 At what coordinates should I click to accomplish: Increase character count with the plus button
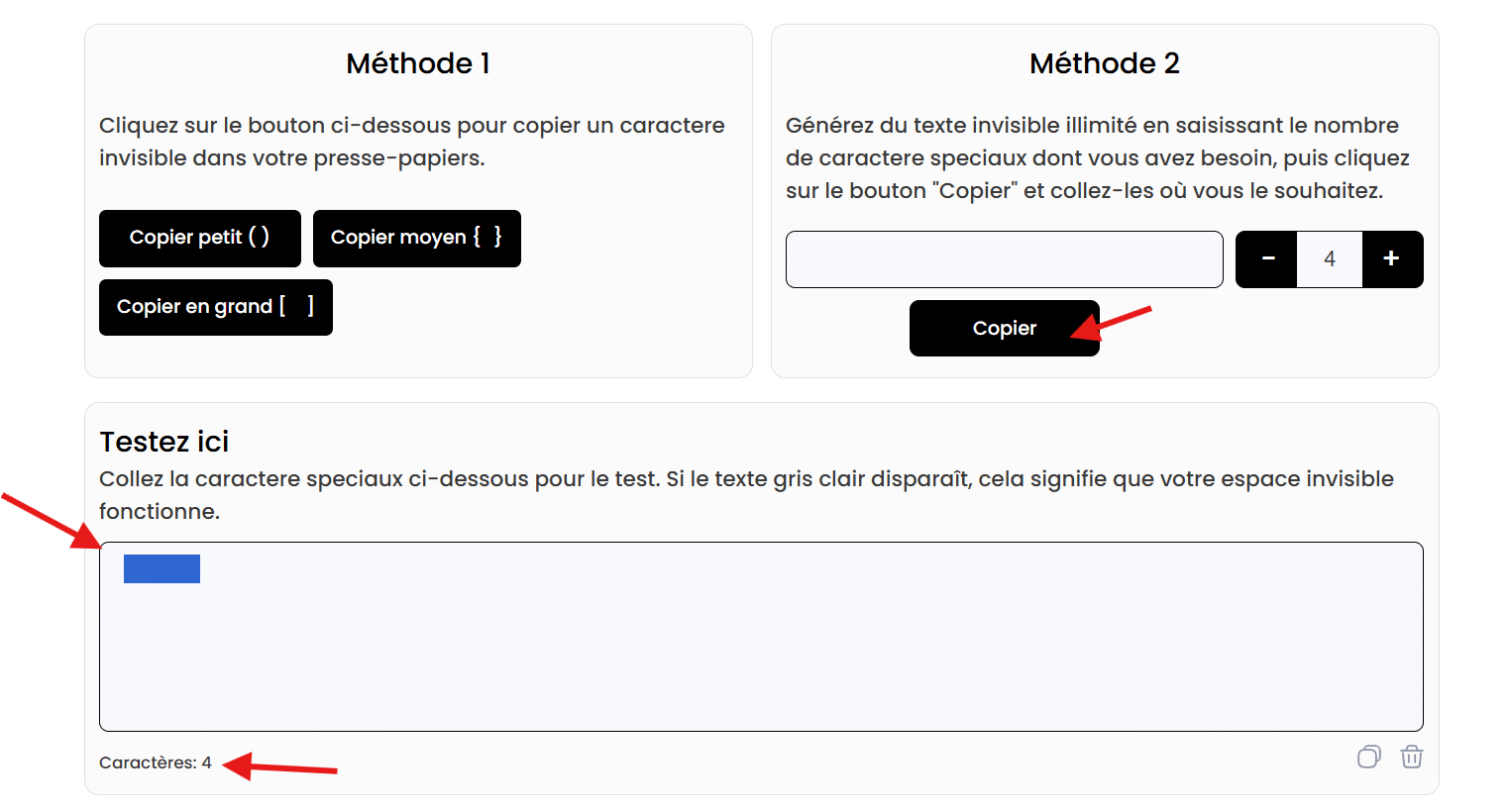(x=1391, y=259)
